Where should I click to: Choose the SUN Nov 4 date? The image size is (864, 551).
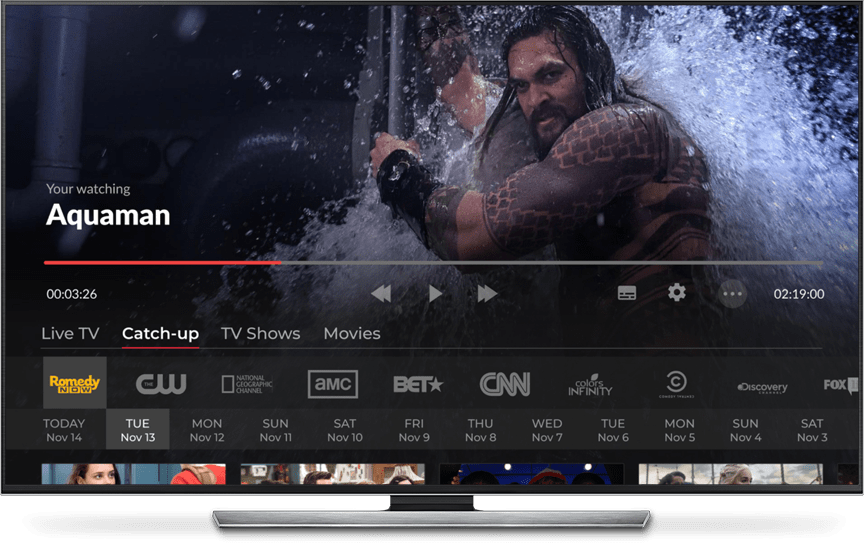746,430
